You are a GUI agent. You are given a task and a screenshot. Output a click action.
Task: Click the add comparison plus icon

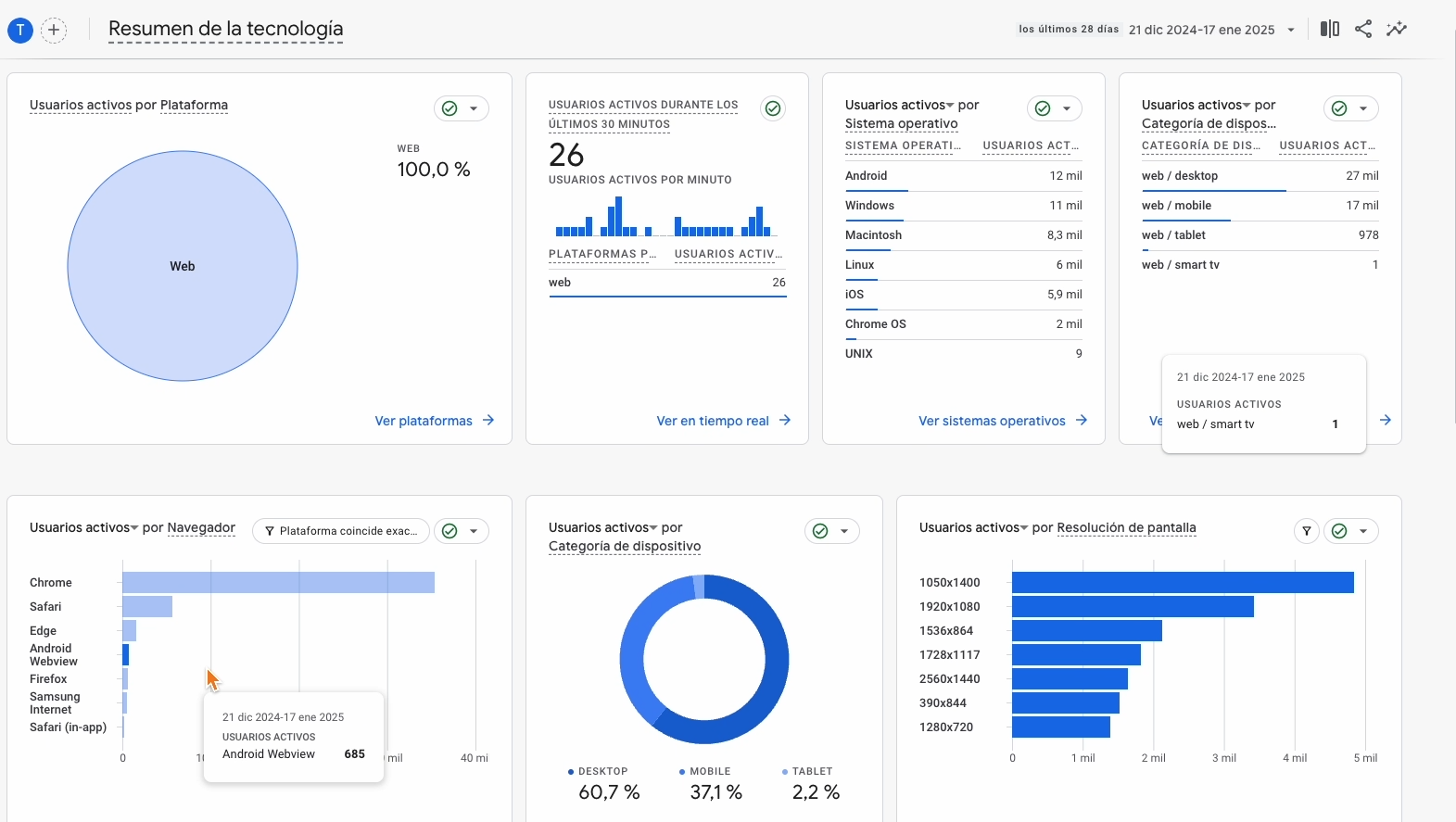(x=54, y=31)
